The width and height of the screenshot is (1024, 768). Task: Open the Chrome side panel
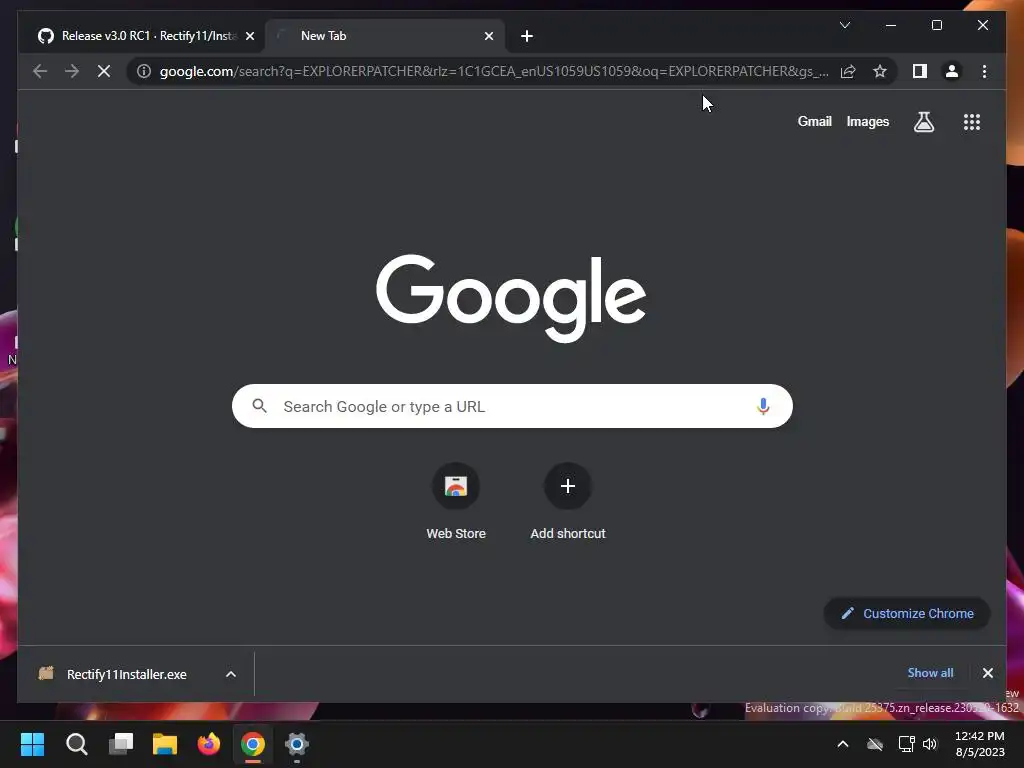[920, 71]
